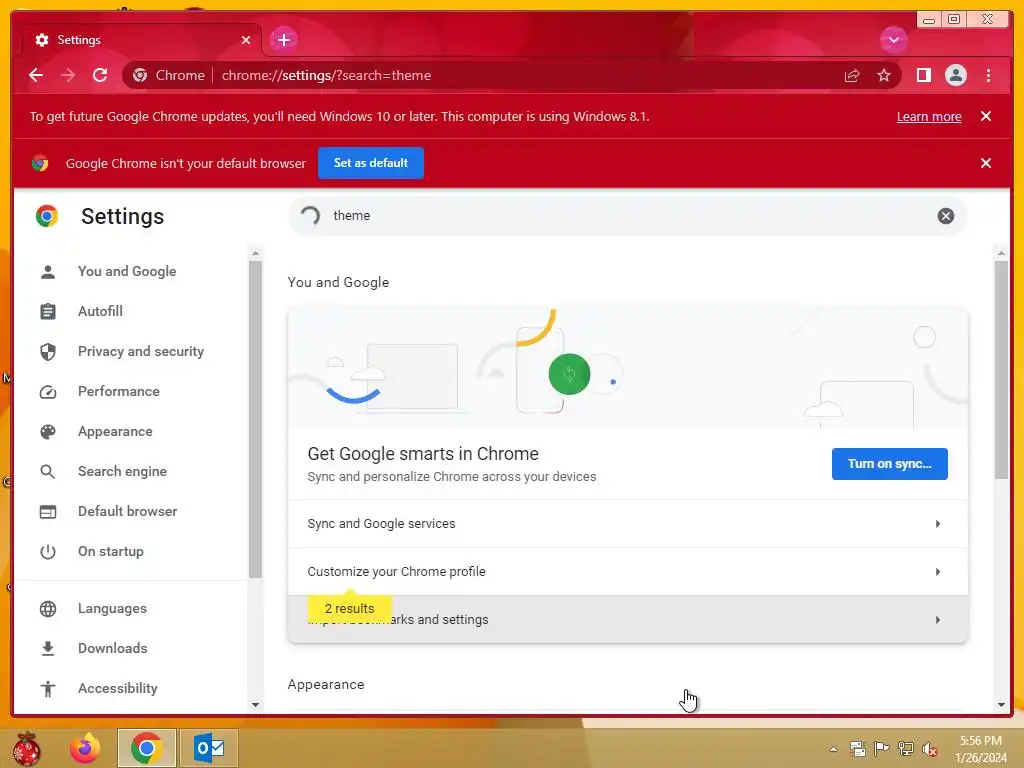Open Privacy and security section
The width and height of the screenshot is (1024, 768).
click(x=140, y=351)
